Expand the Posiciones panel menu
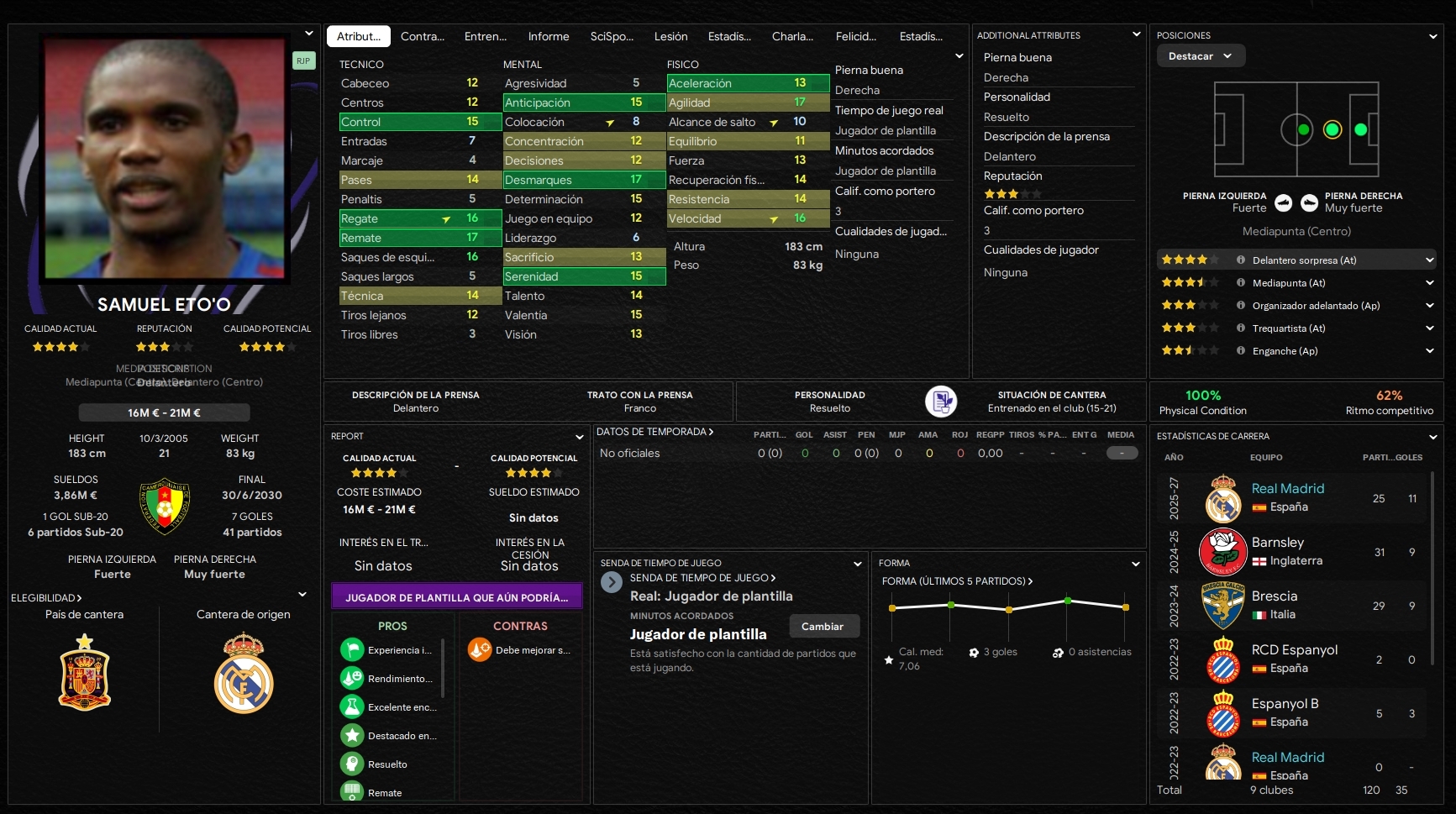Viewport: 1456px width, 814px height. point(1432,36)
